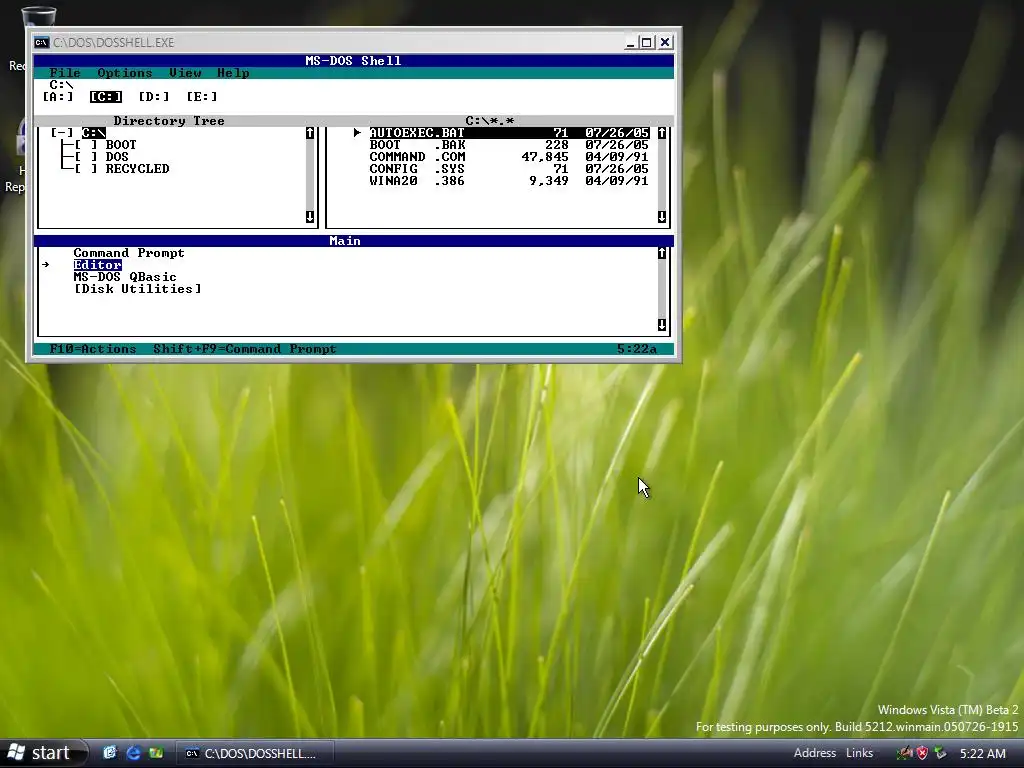Maximize the DOSSHELL.EXE window
Screen dimensions: 1024x768
pyautogui.click(x=647, y=42)
